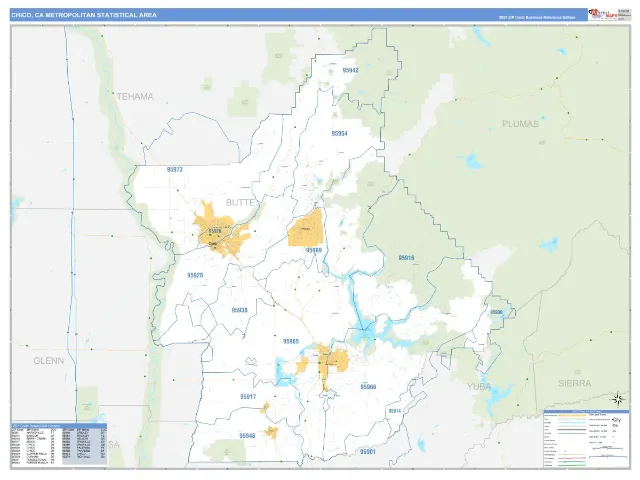Select ZIP code 95928 on the map
640x480 pixels.
[x=195, y=276]
